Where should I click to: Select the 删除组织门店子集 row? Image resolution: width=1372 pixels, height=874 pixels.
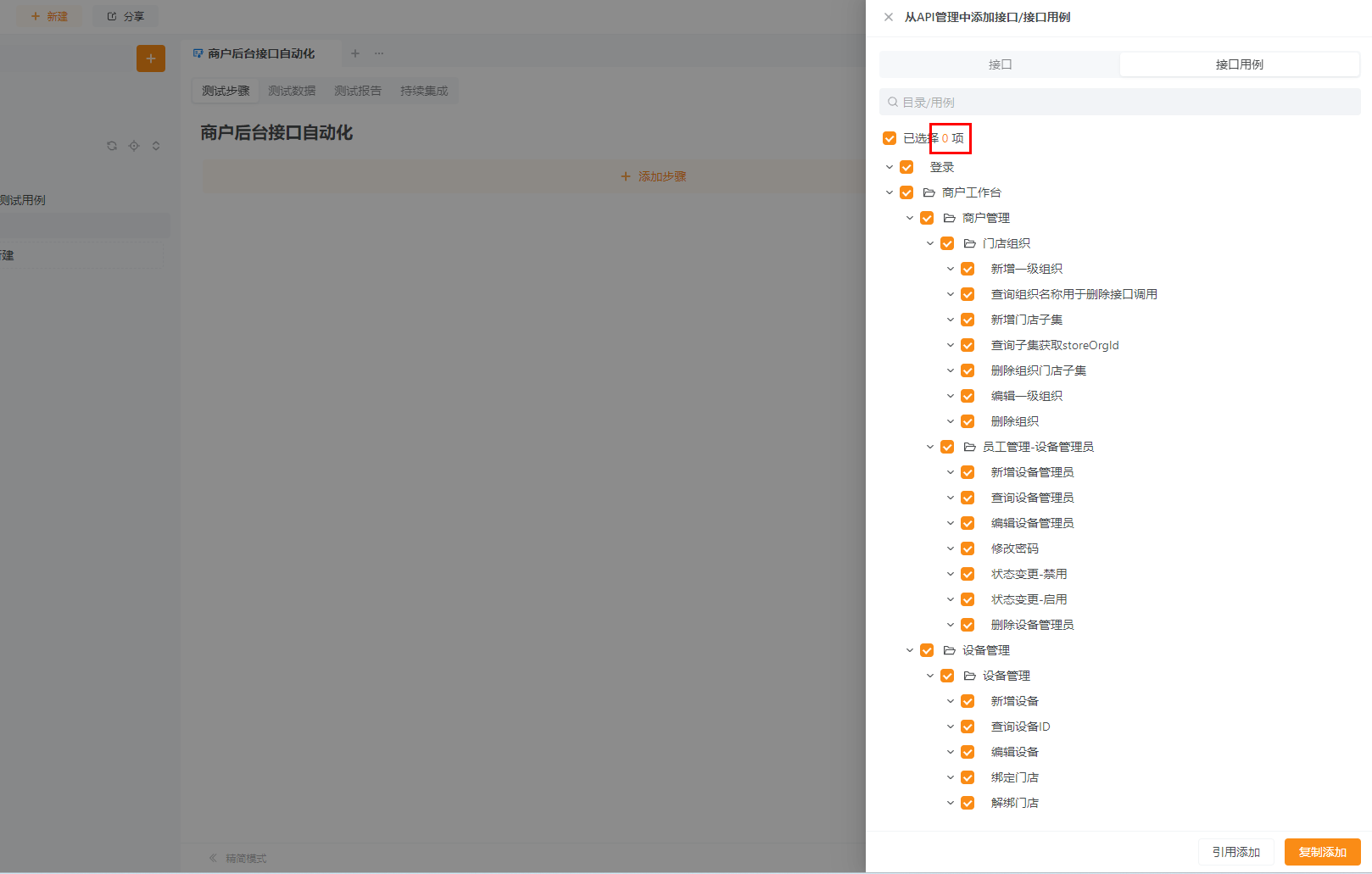[1038, 370]
